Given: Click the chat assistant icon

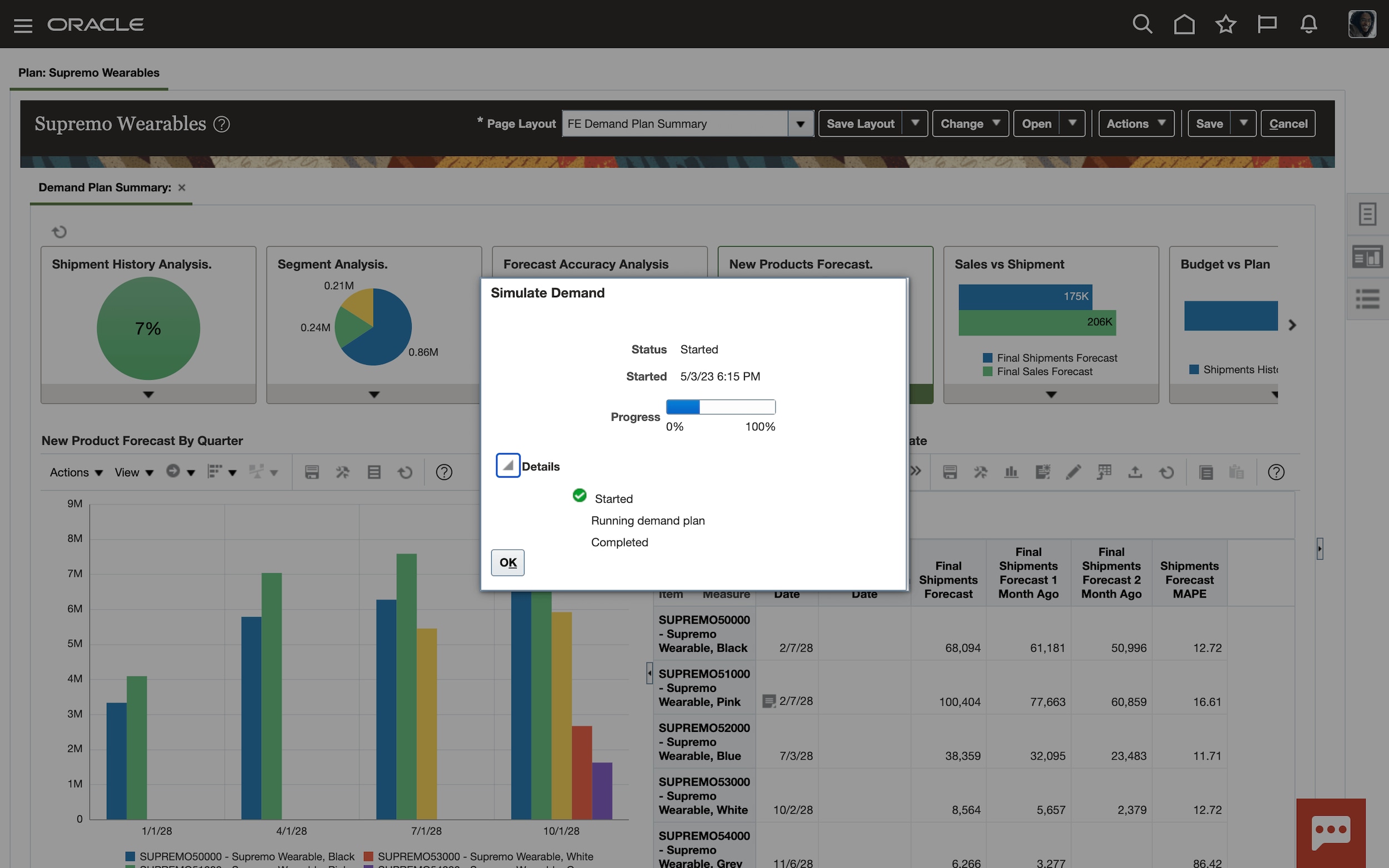Looking at the screenshot, I should point(1331,831).
